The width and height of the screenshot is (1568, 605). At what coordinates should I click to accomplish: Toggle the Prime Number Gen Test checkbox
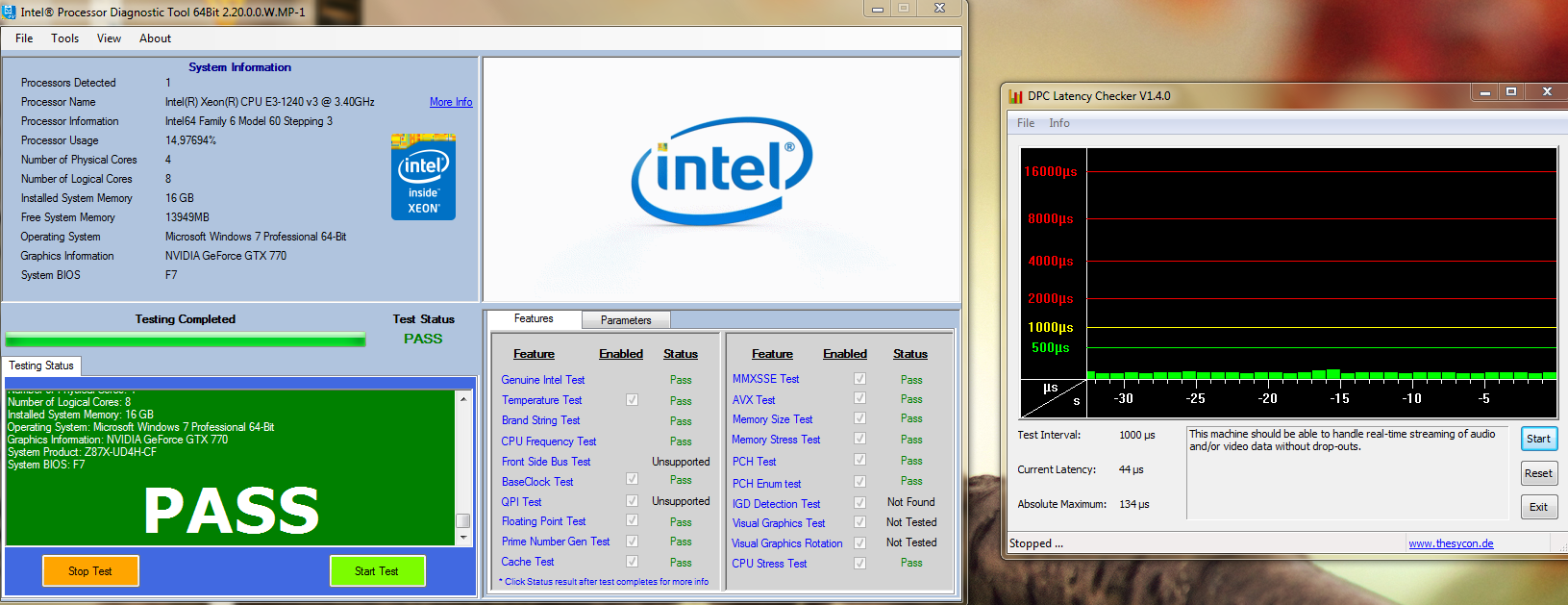pos(632,542)
